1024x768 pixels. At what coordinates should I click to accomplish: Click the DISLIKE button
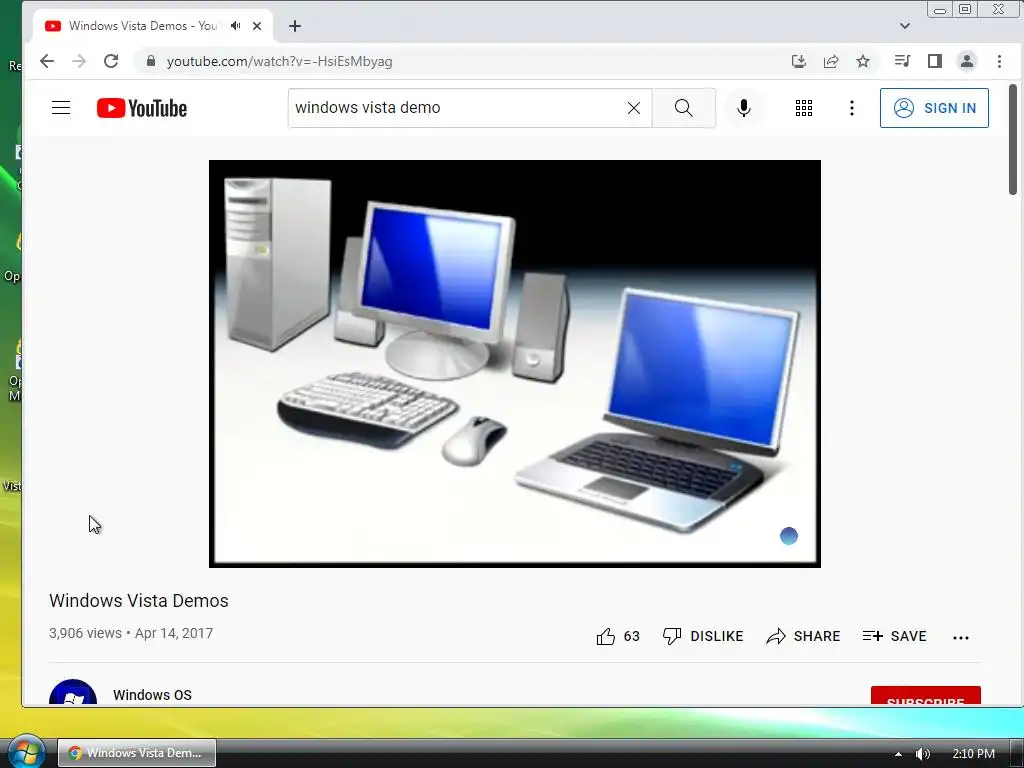(x=703, y=636)
